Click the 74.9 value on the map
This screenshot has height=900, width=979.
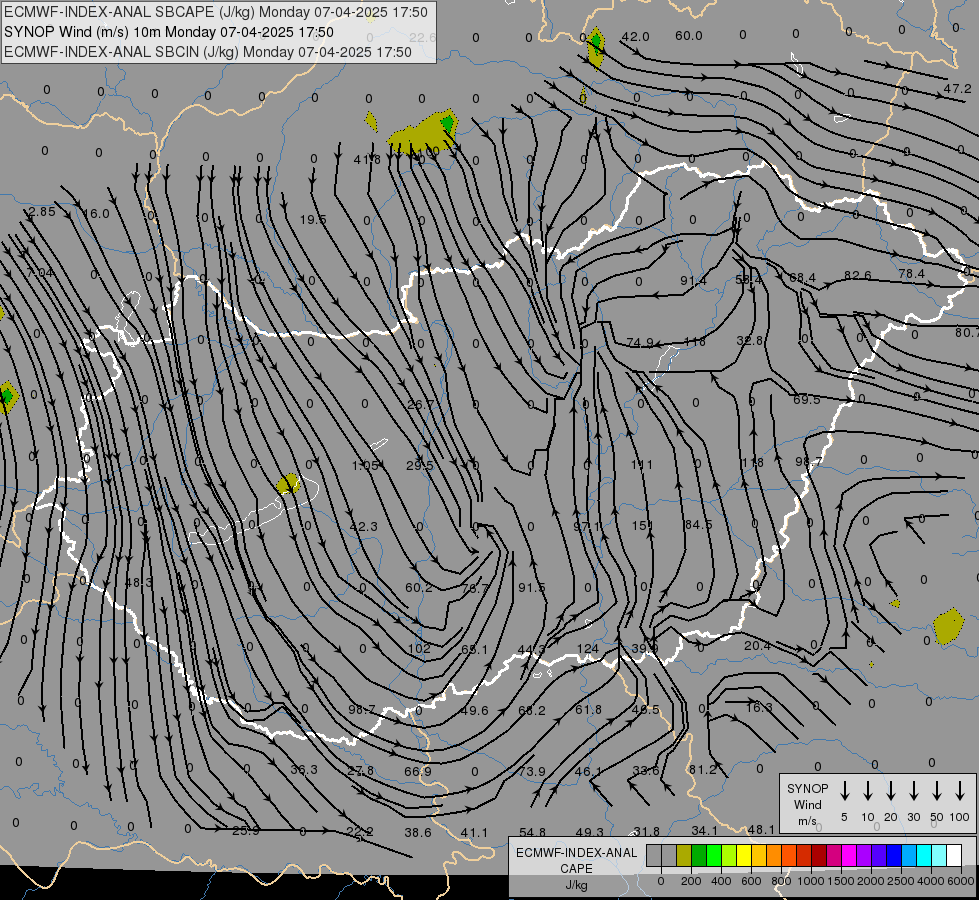click(x=640, y=342)
